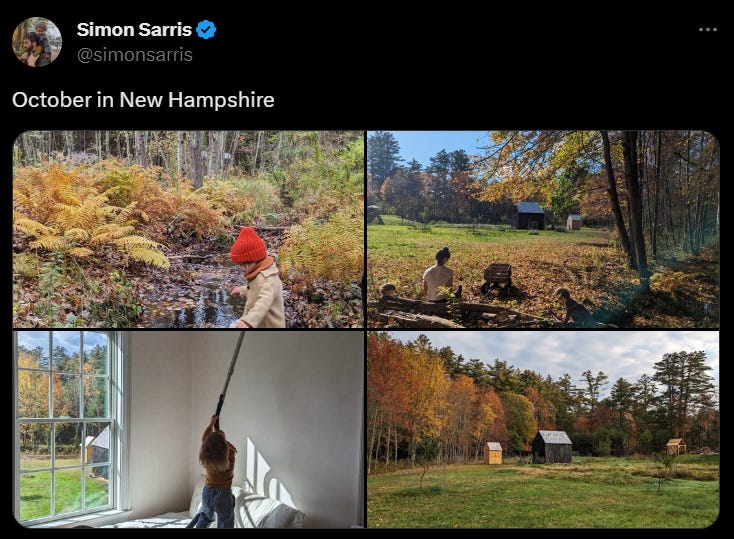Click the small yellow shed in the field photo
This screenshot has height=539, width=734.
tap(493, 453)
